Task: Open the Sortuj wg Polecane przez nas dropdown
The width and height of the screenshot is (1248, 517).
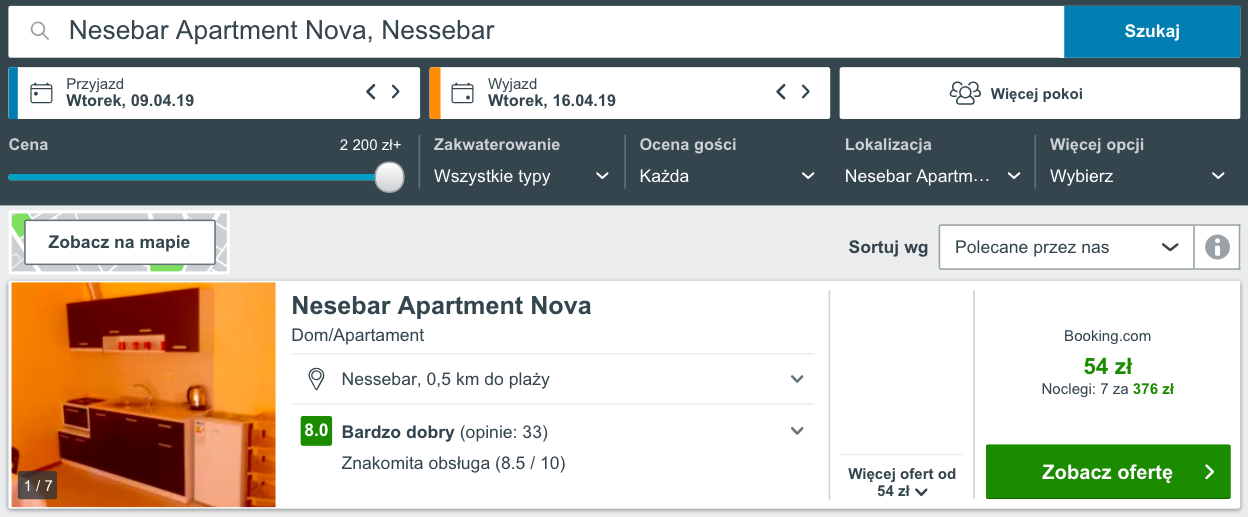Action: tap(1067, 247)
